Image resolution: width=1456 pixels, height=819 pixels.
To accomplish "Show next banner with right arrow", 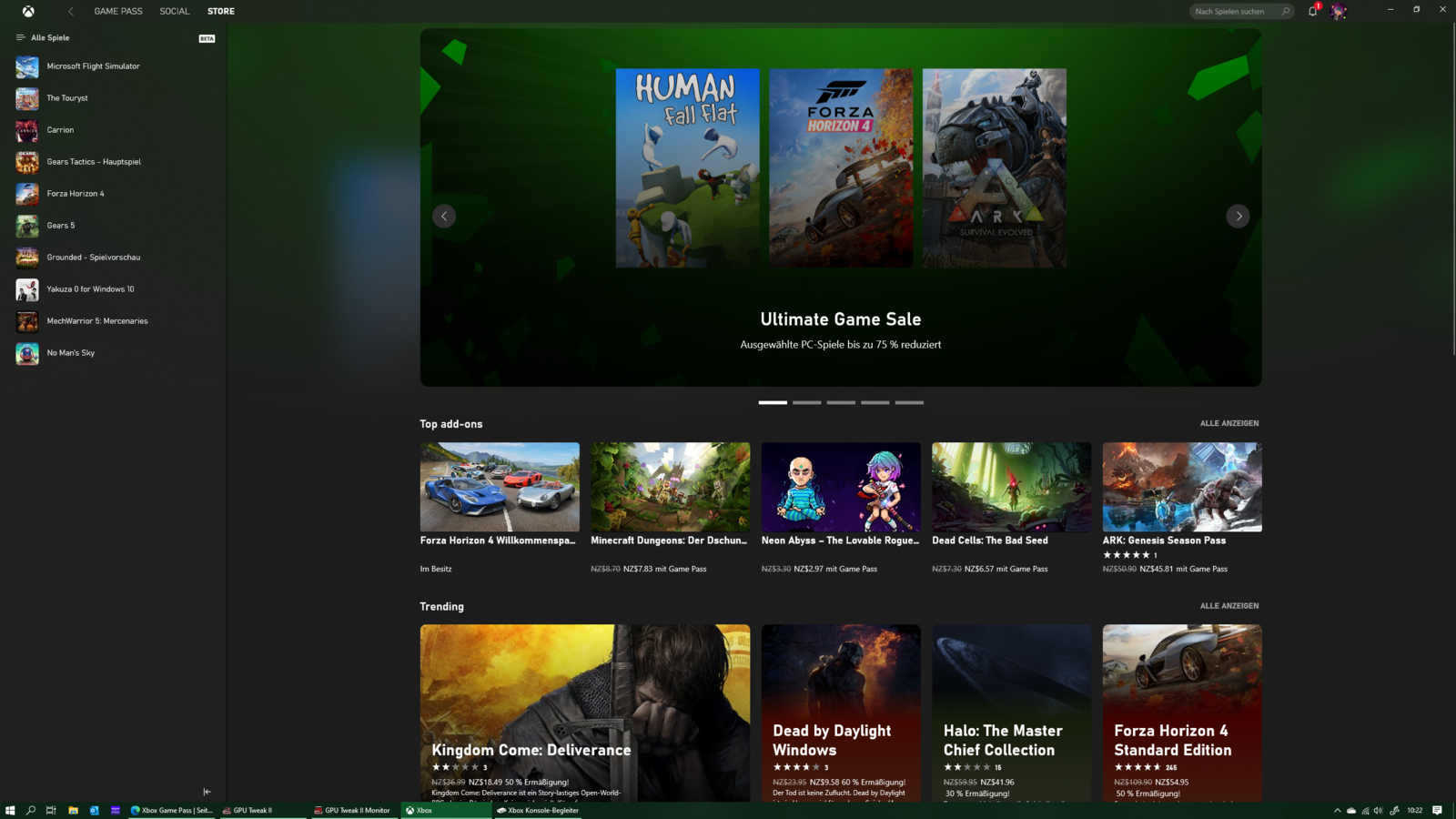I will click(x=1238, y=216).
